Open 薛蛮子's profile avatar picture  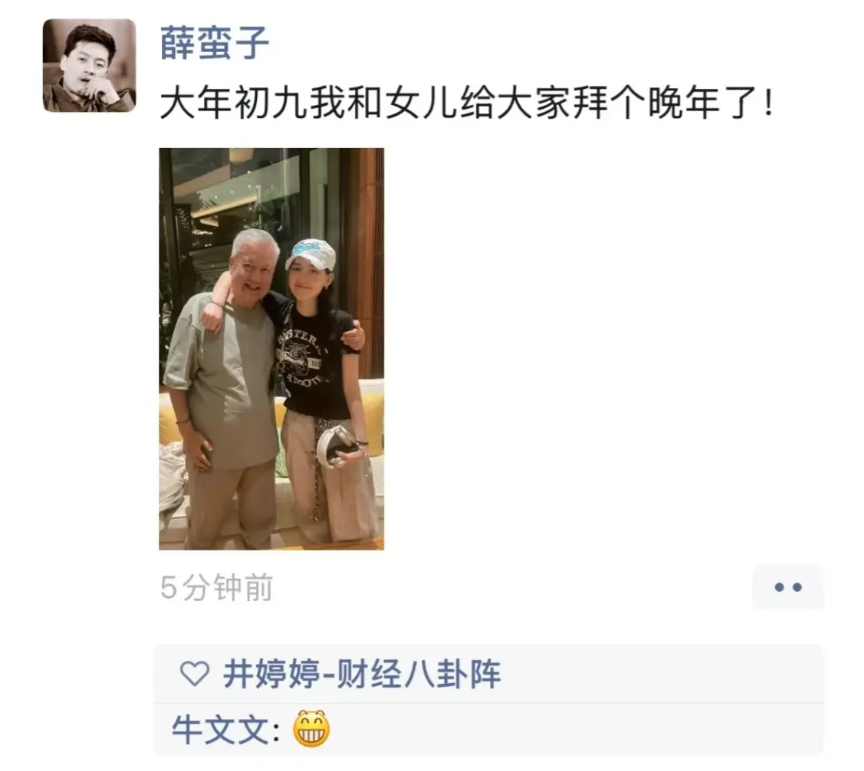[x=89, y=66]
